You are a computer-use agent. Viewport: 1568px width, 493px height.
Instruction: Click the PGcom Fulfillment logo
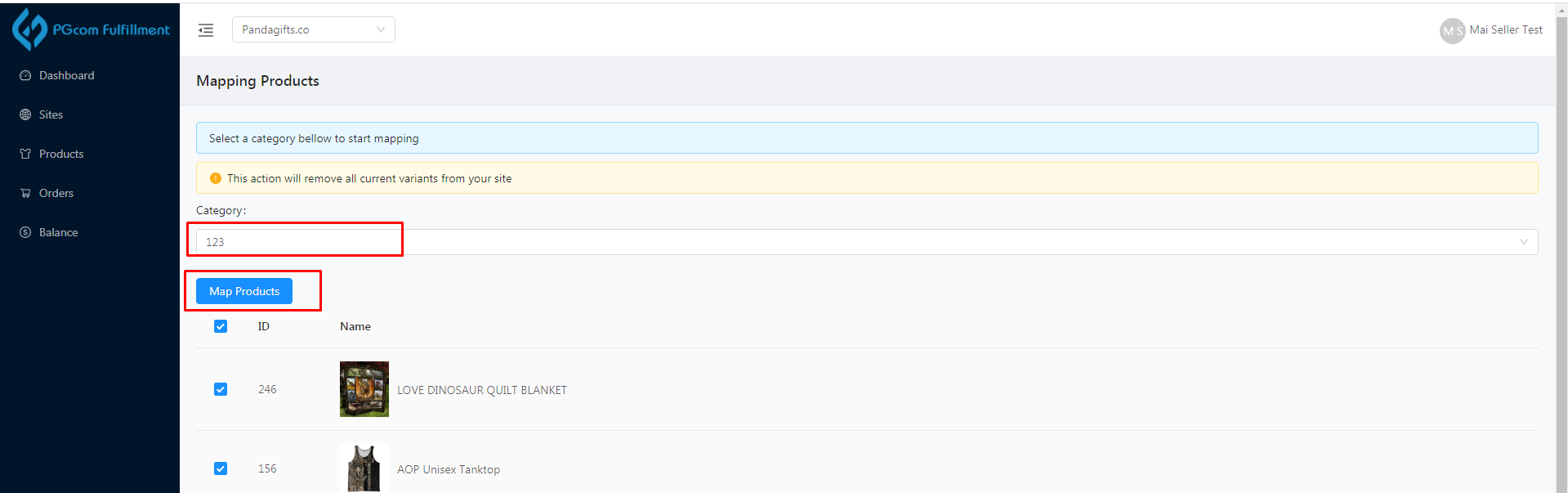pyautogui.click(x=90, y=29)
